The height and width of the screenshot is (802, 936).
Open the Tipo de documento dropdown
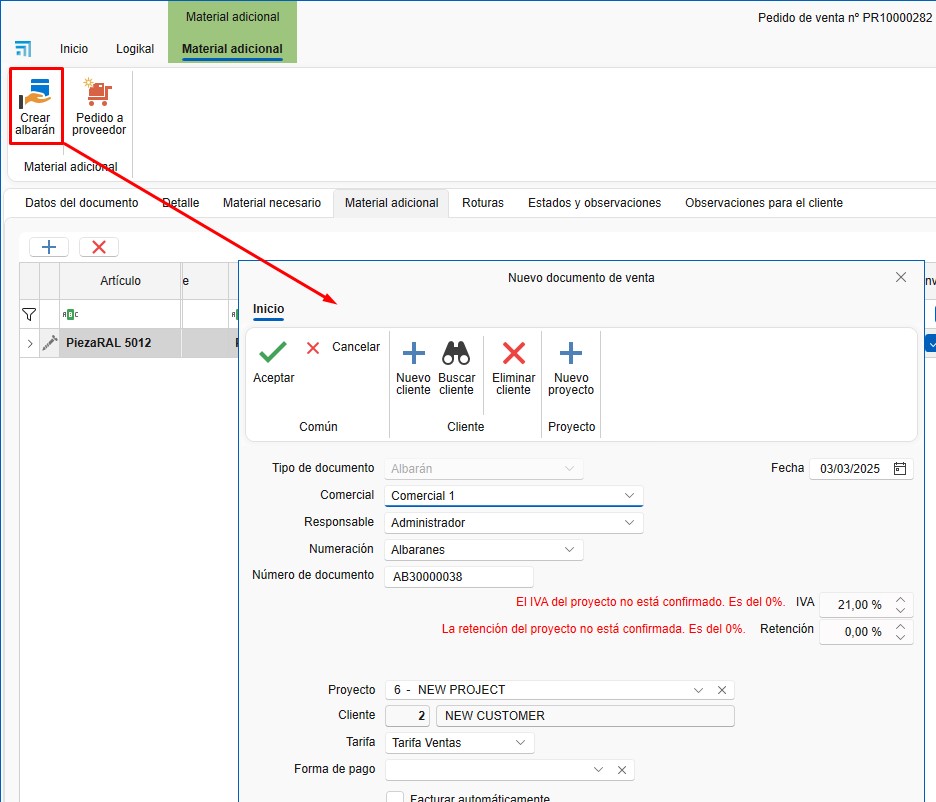click(569, 468)
